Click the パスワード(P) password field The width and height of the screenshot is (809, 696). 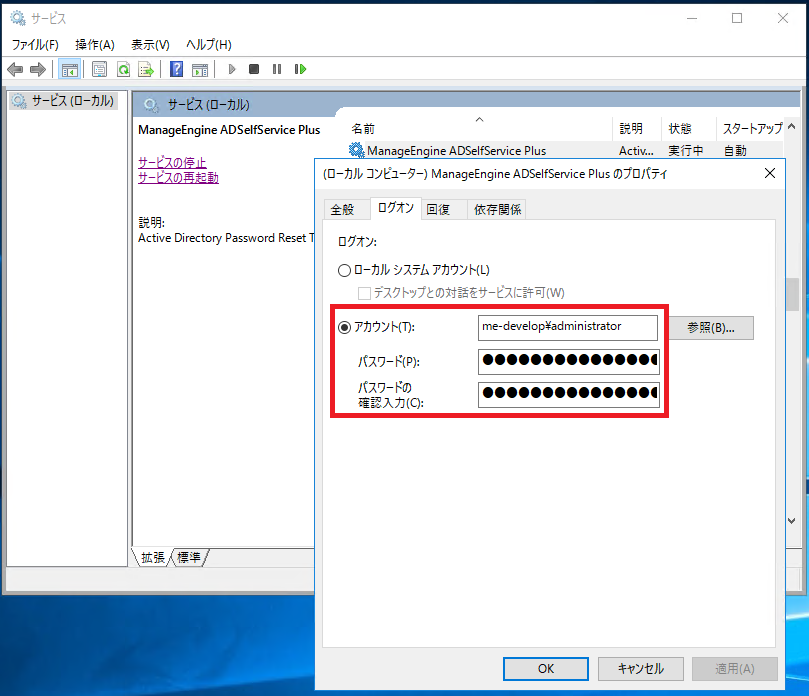pos(569,361)
